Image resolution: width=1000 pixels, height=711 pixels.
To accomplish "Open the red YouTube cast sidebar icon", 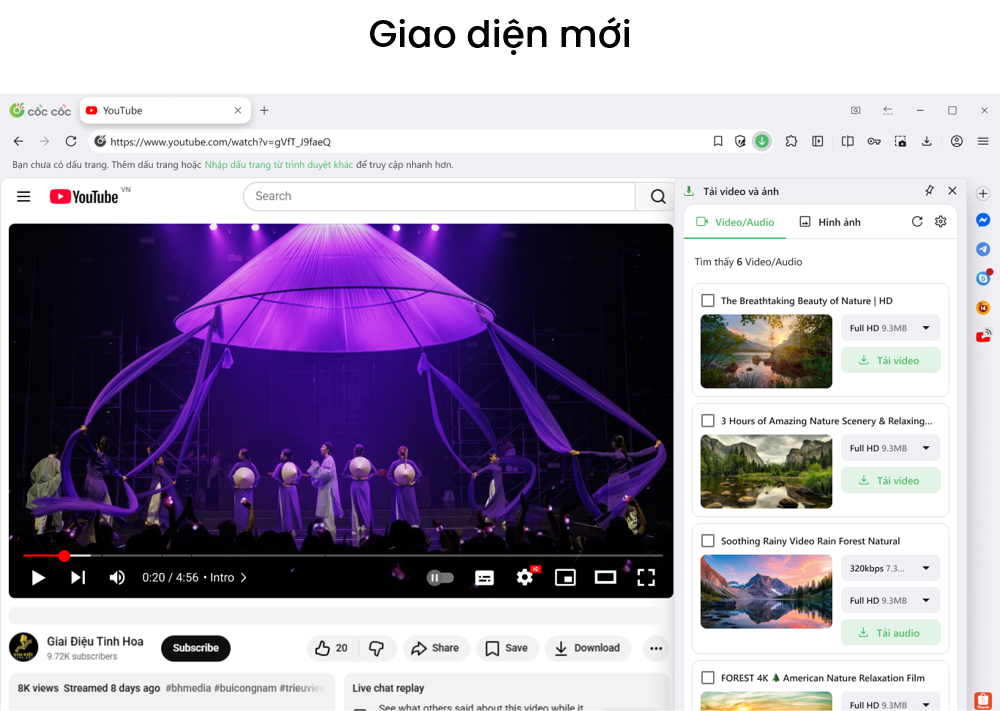I will (x=983, y=335).
